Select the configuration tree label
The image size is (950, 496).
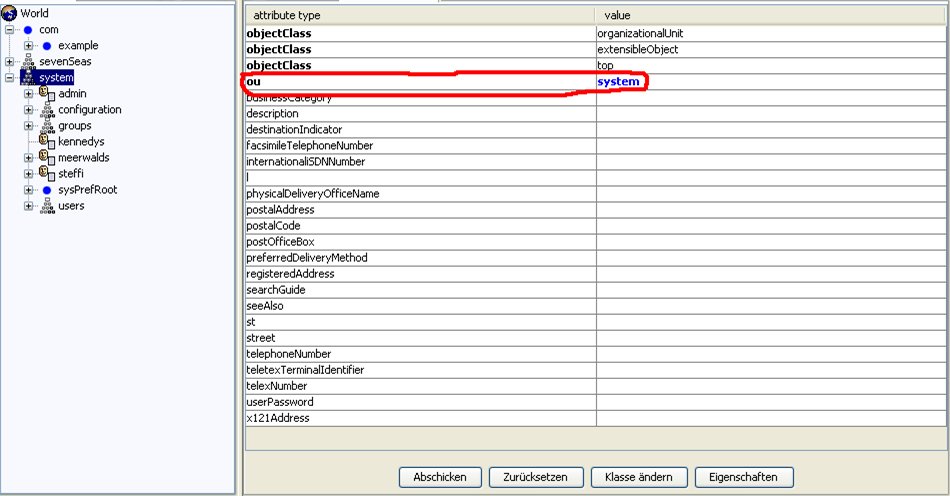90,110
